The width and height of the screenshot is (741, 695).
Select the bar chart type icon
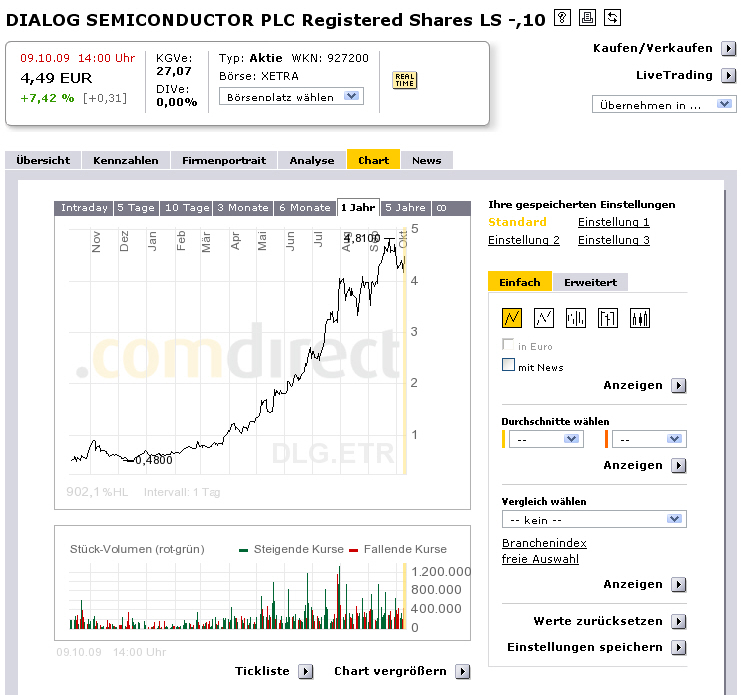click(x=576, y=317)
